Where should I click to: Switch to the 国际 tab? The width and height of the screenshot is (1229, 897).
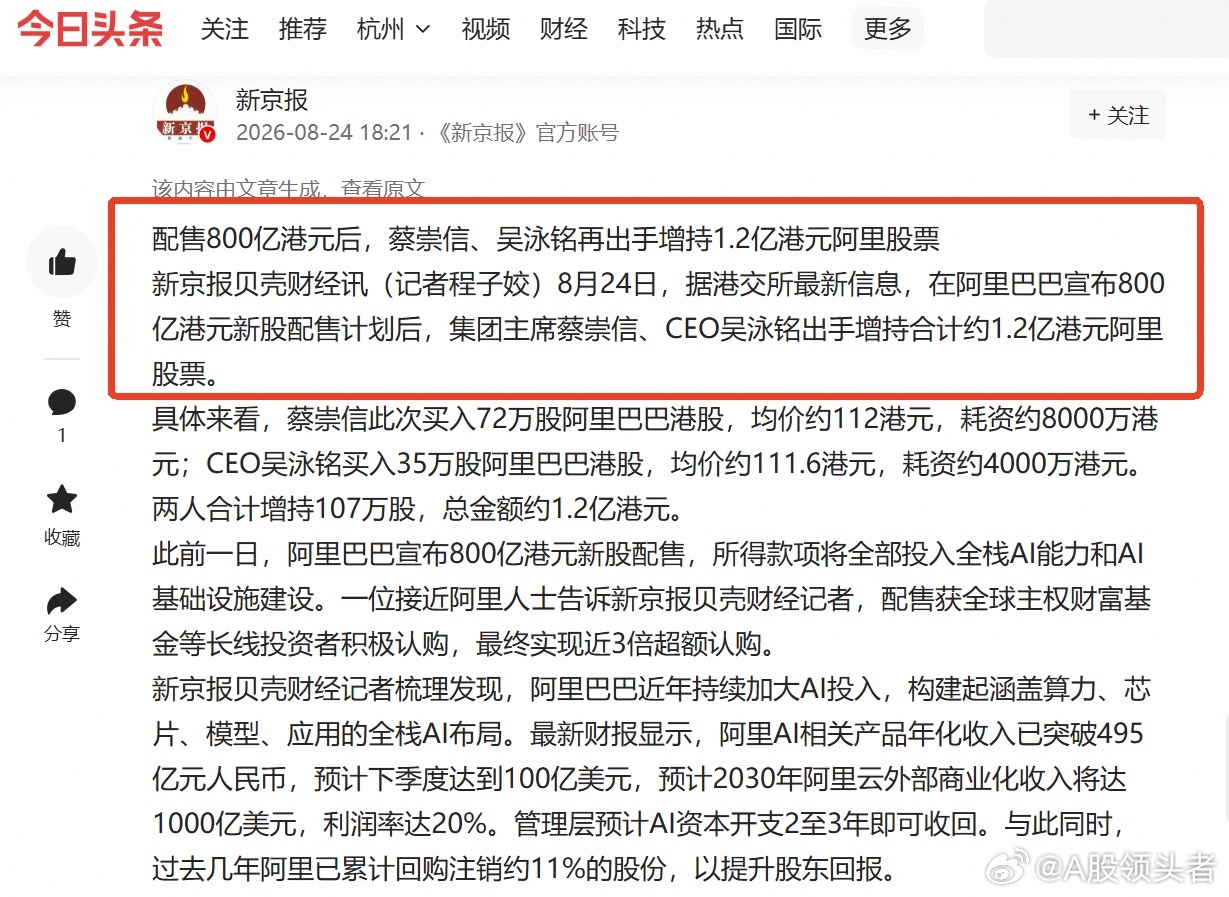tap(798, 29)
